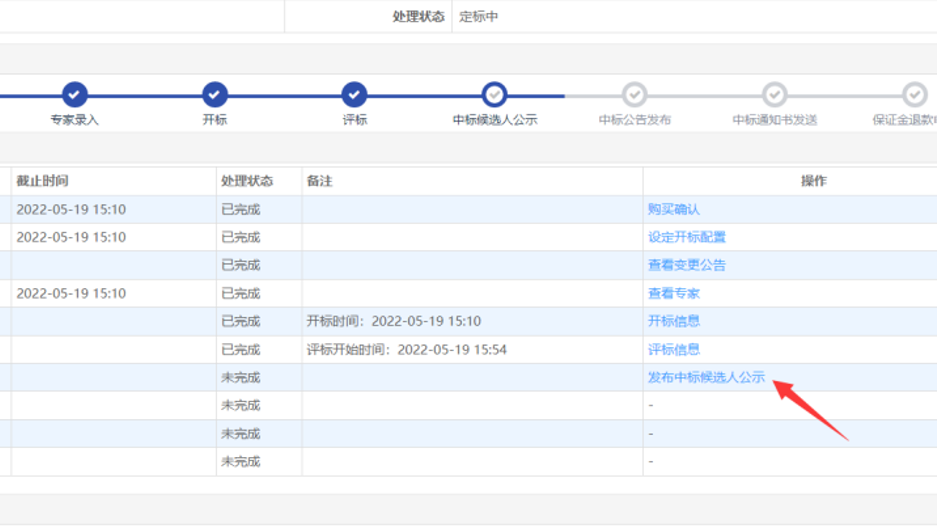
Task: Click the 评标 step checkmark circle
Action: pyautogui.click(x=355, y=94)
